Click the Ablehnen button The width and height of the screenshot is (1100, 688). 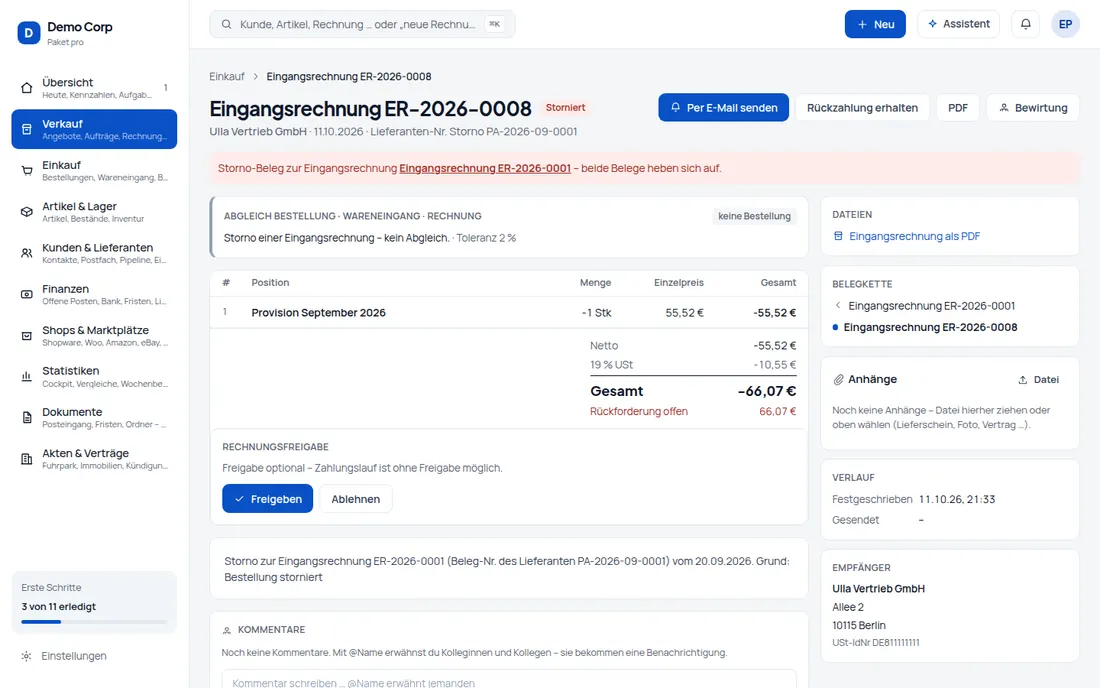(356, 499)
